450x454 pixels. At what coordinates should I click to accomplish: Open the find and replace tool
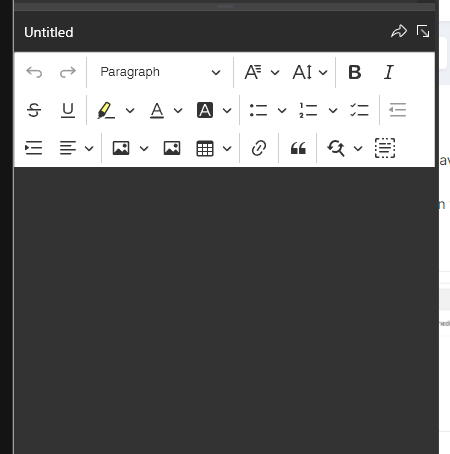[x=336, y=148]
